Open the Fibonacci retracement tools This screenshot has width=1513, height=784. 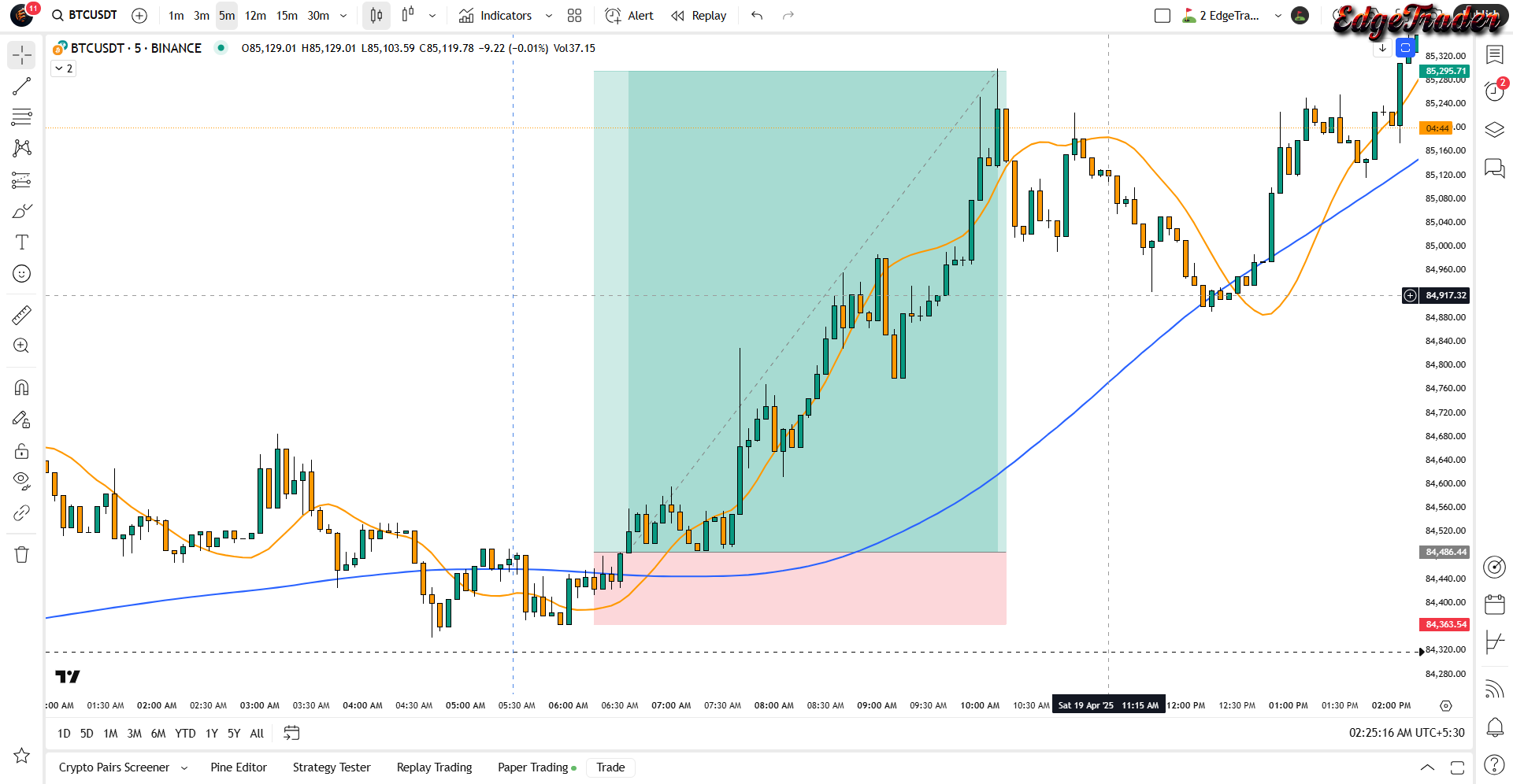click(22, 117)
